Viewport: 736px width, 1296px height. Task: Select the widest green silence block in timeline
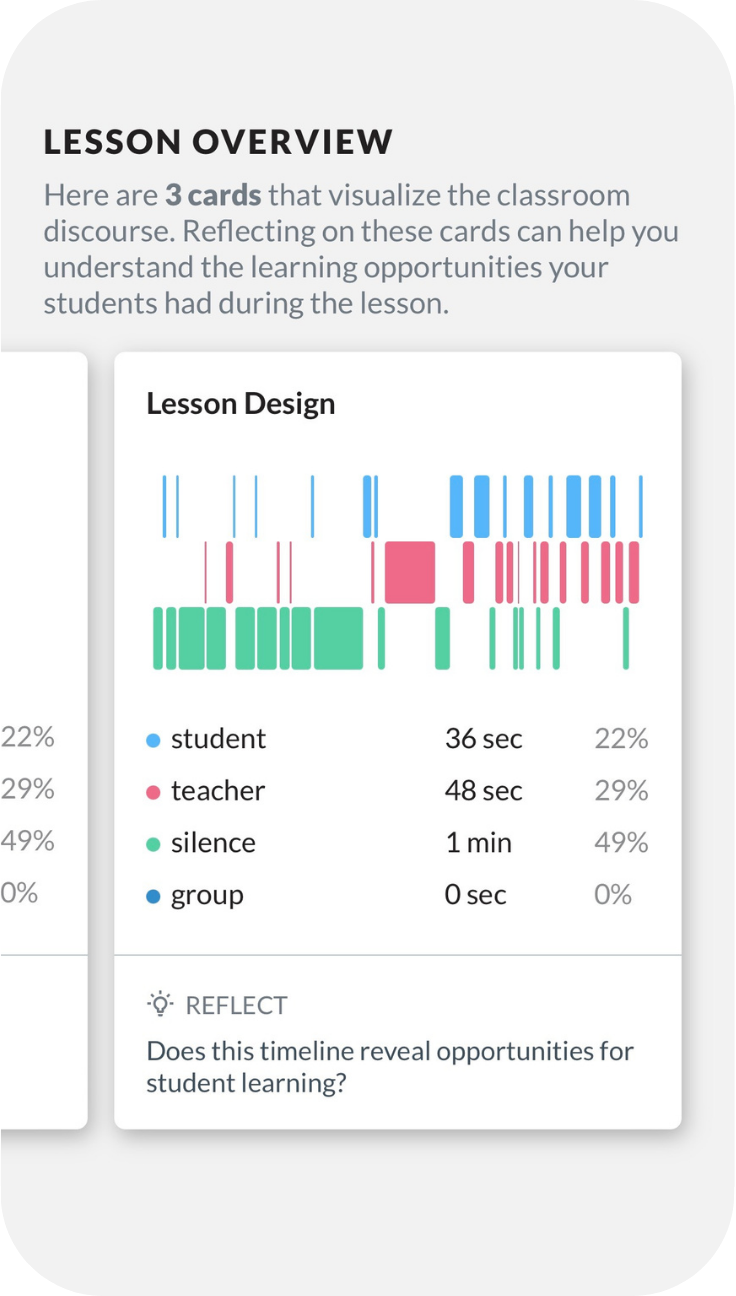pos(338,638)
